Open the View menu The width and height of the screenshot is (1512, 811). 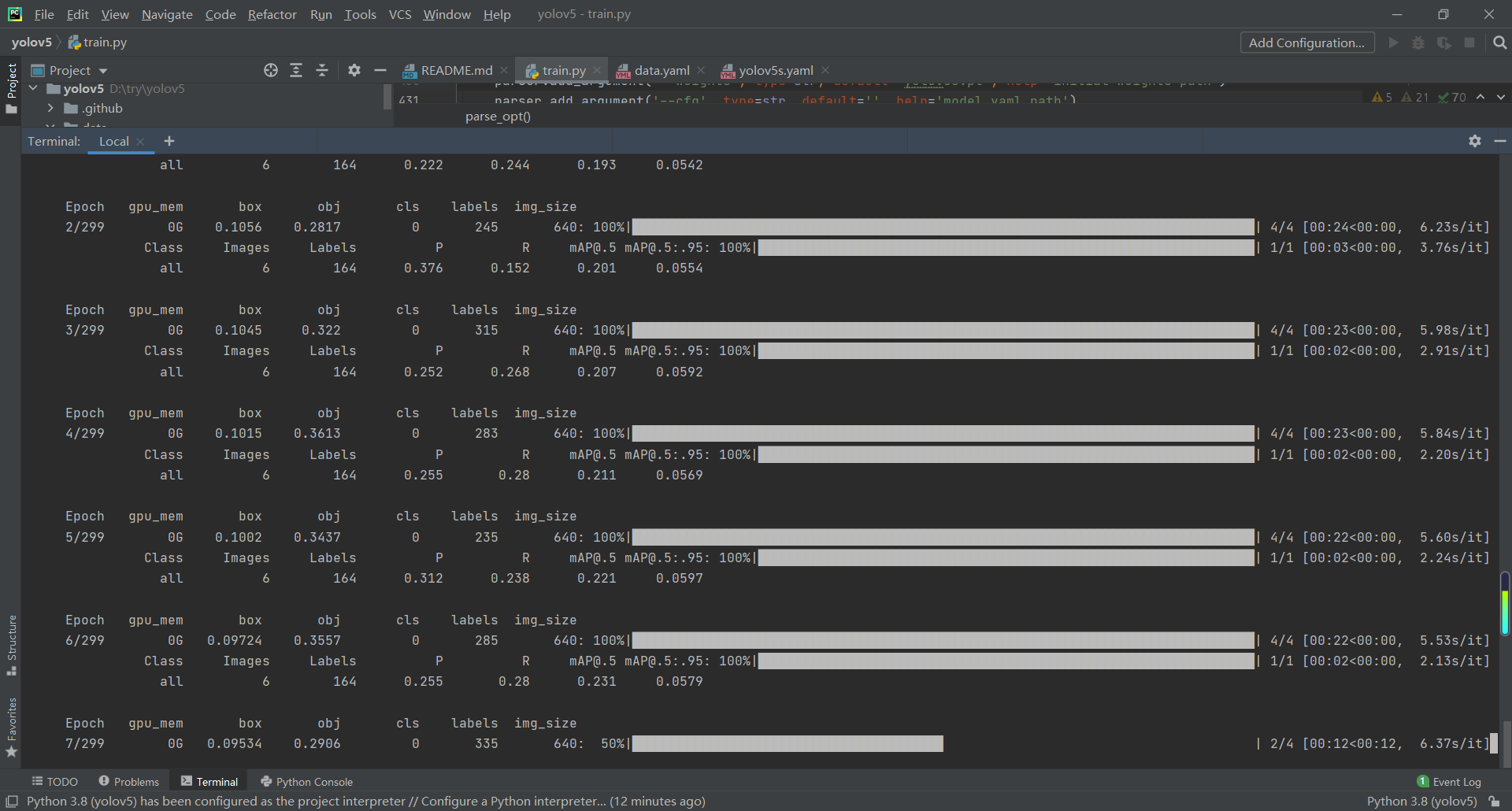click(x=115, y=14)
